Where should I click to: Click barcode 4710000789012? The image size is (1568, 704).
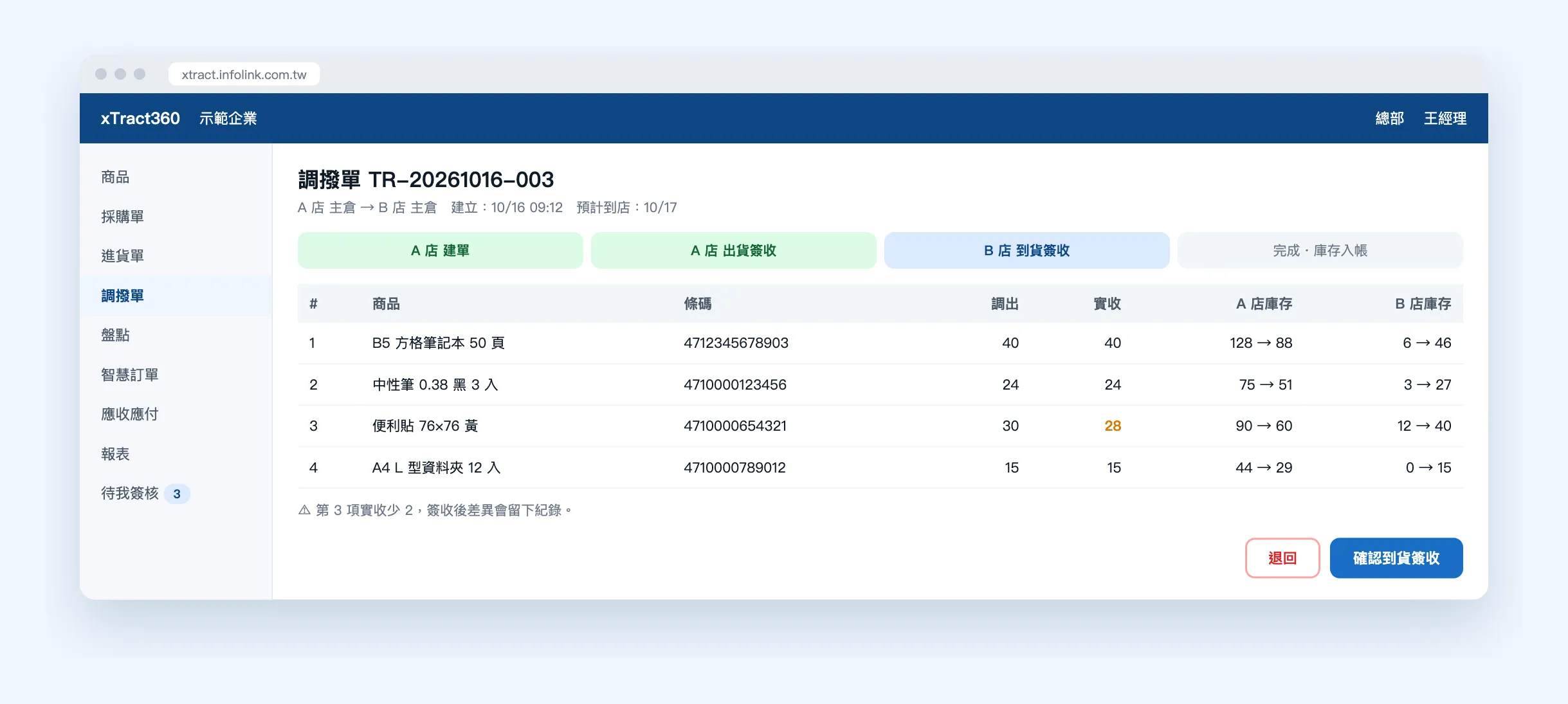coord(734,467)
